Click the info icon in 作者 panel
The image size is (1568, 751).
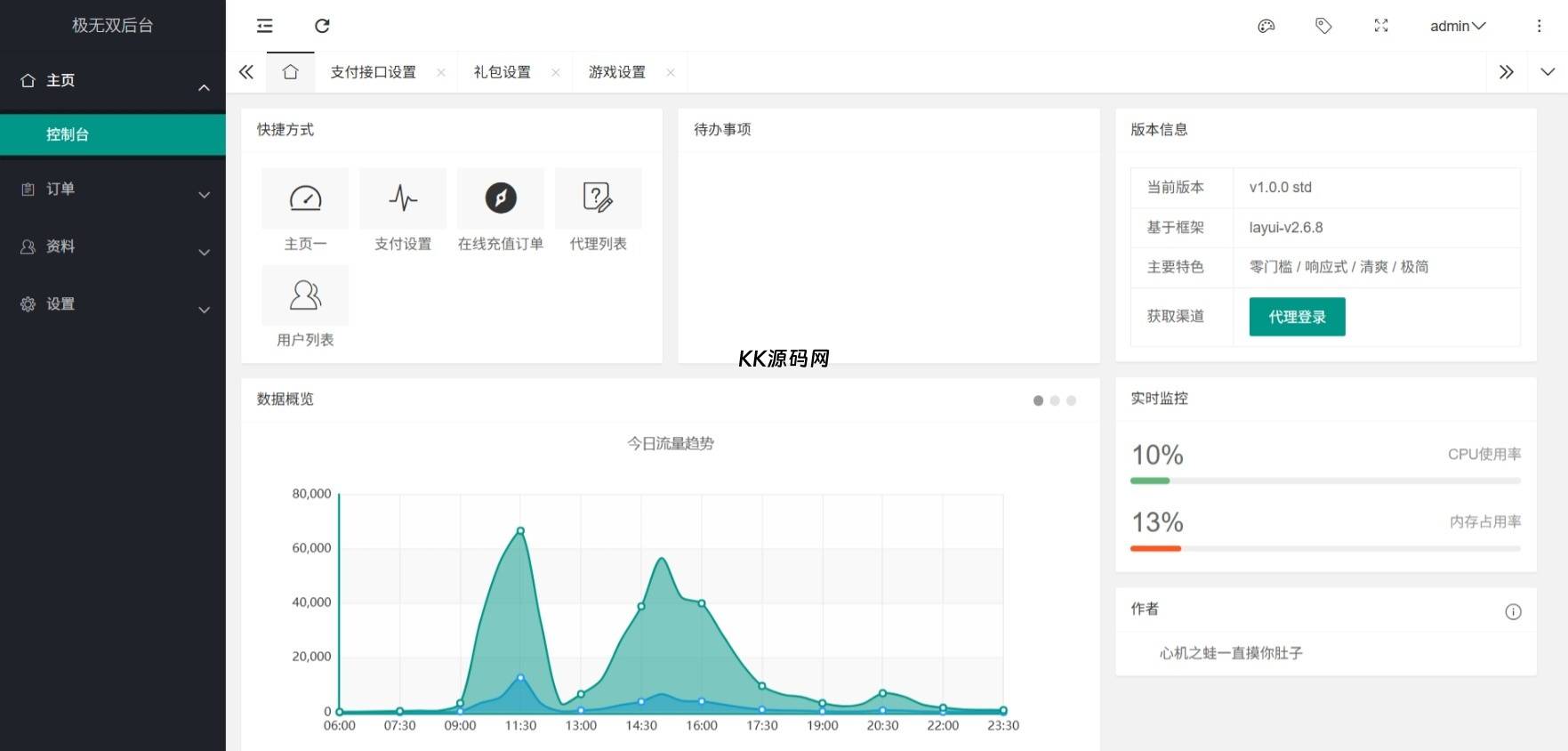tap(1512, 611)
